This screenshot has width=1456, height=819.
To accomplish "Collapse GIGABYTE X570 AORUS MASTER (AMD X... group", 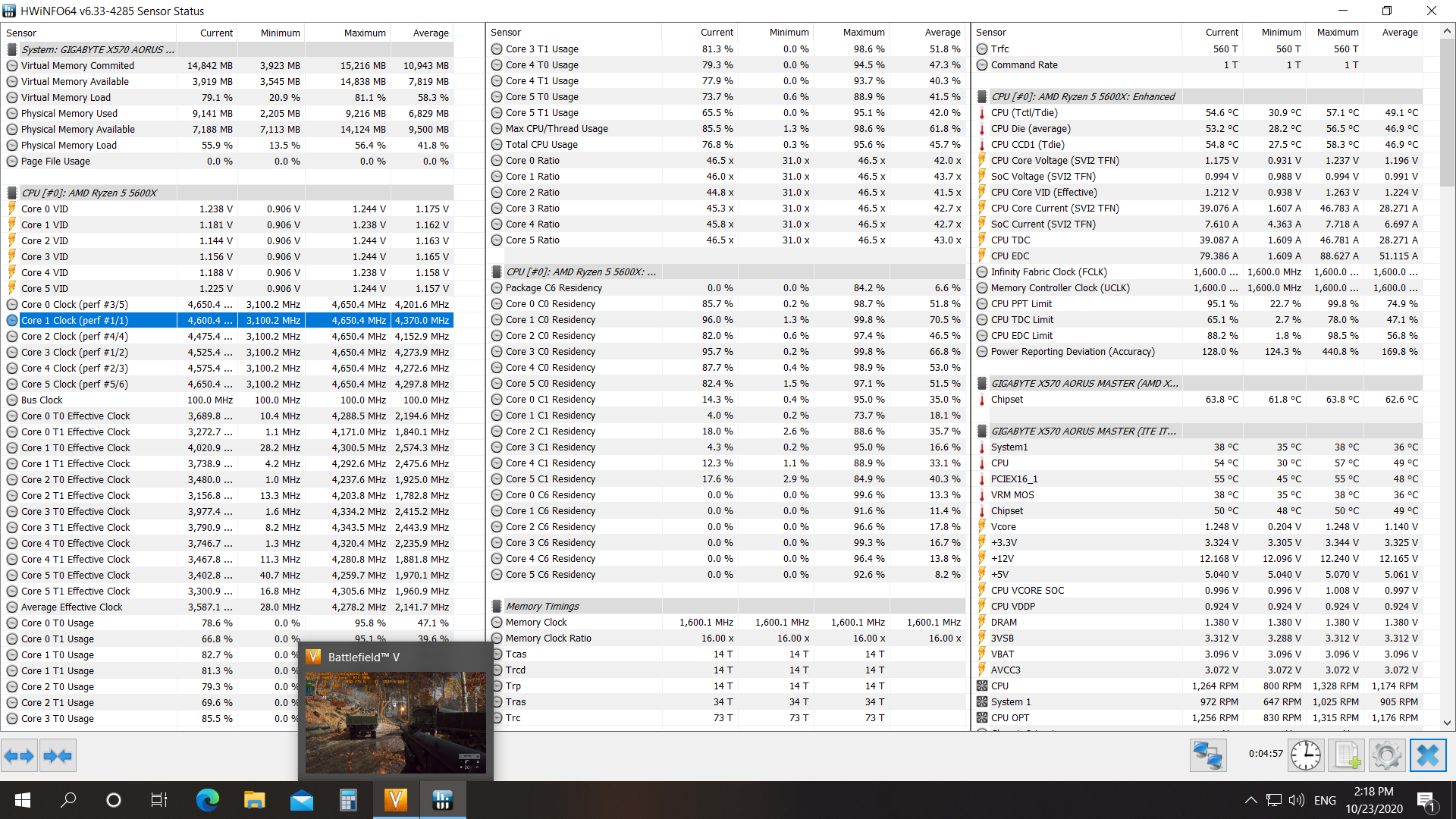I will 1084,383.
